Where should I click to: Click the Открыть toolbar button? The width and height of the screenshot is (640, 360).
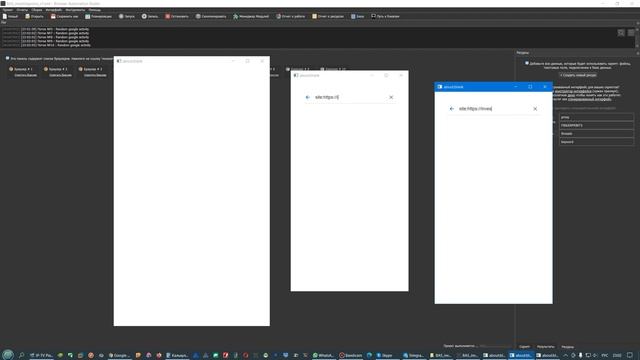point(34,16)
